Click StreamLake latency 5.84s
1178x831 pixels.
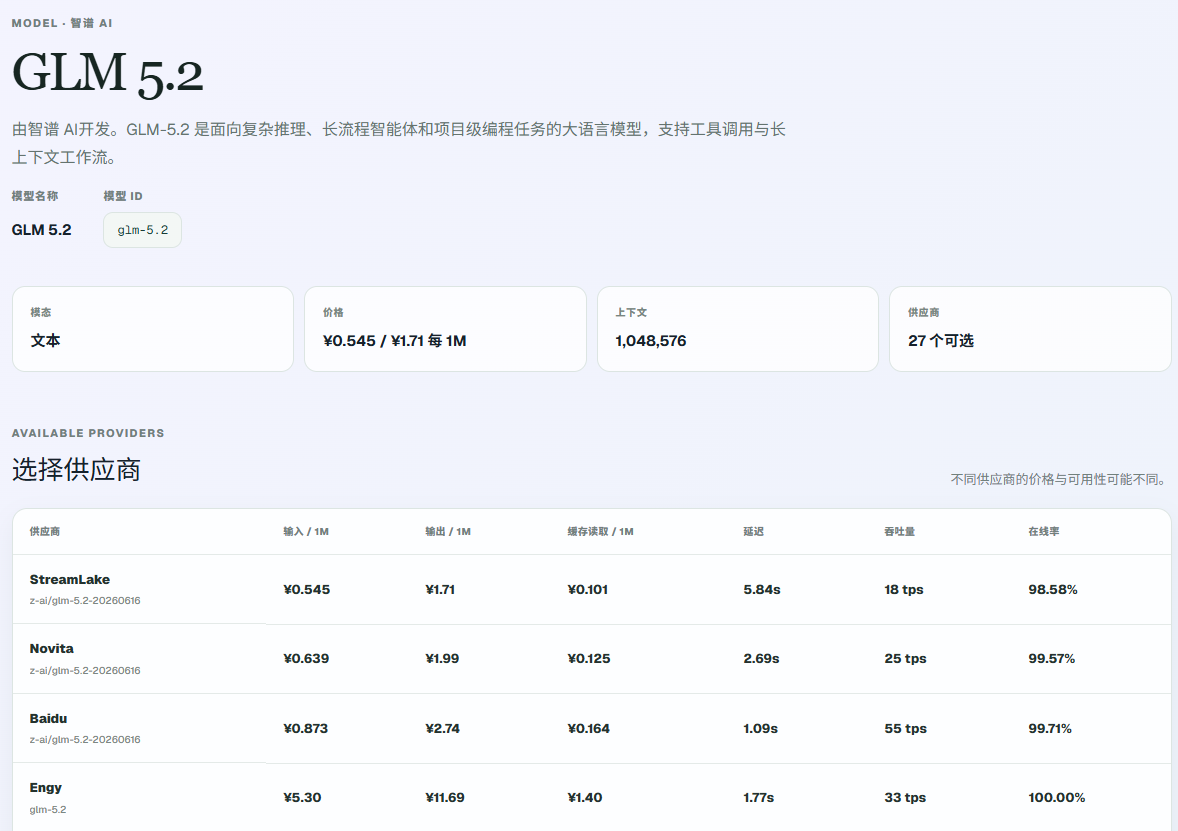[x=762, y=590]
